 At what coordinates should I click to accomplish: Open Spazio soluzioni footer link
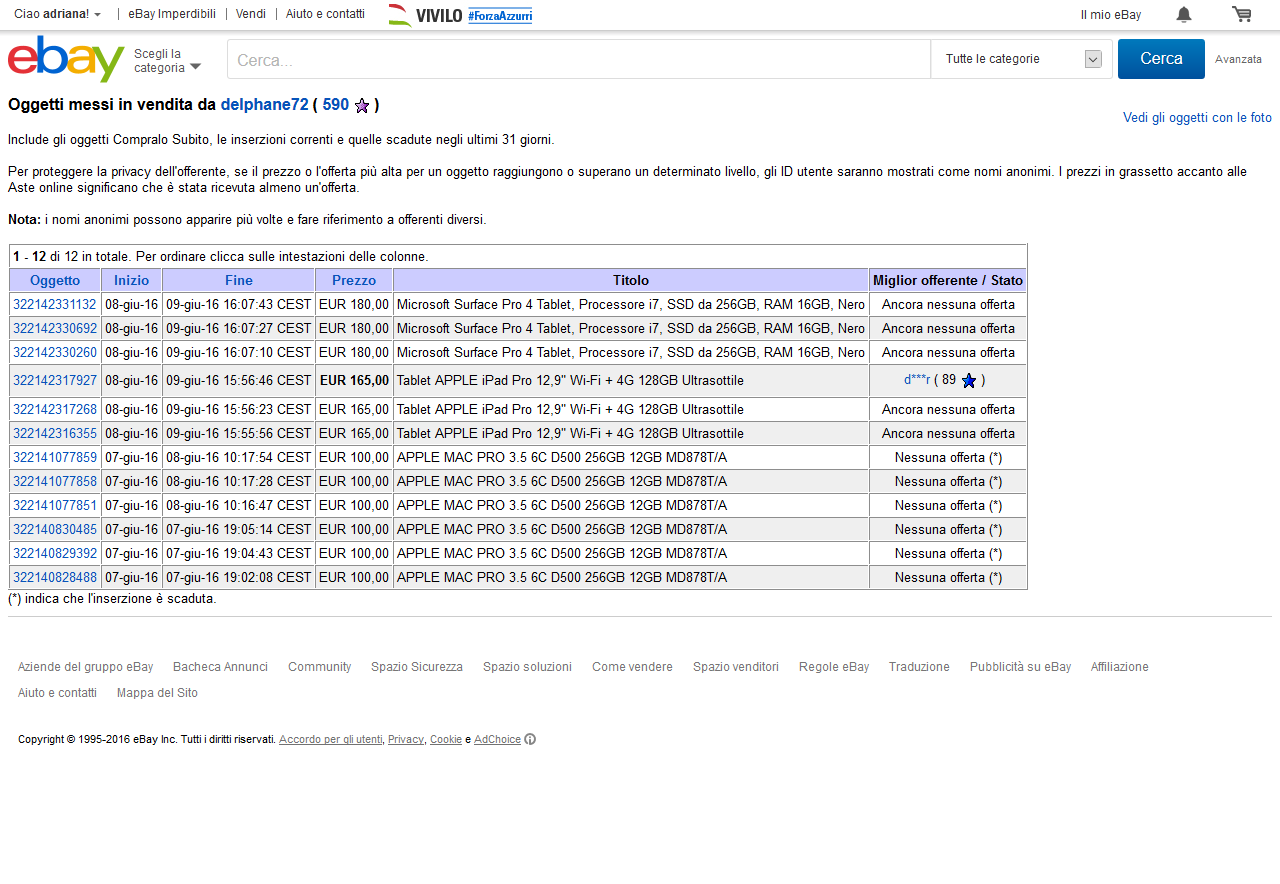click(x=527, y=667)
